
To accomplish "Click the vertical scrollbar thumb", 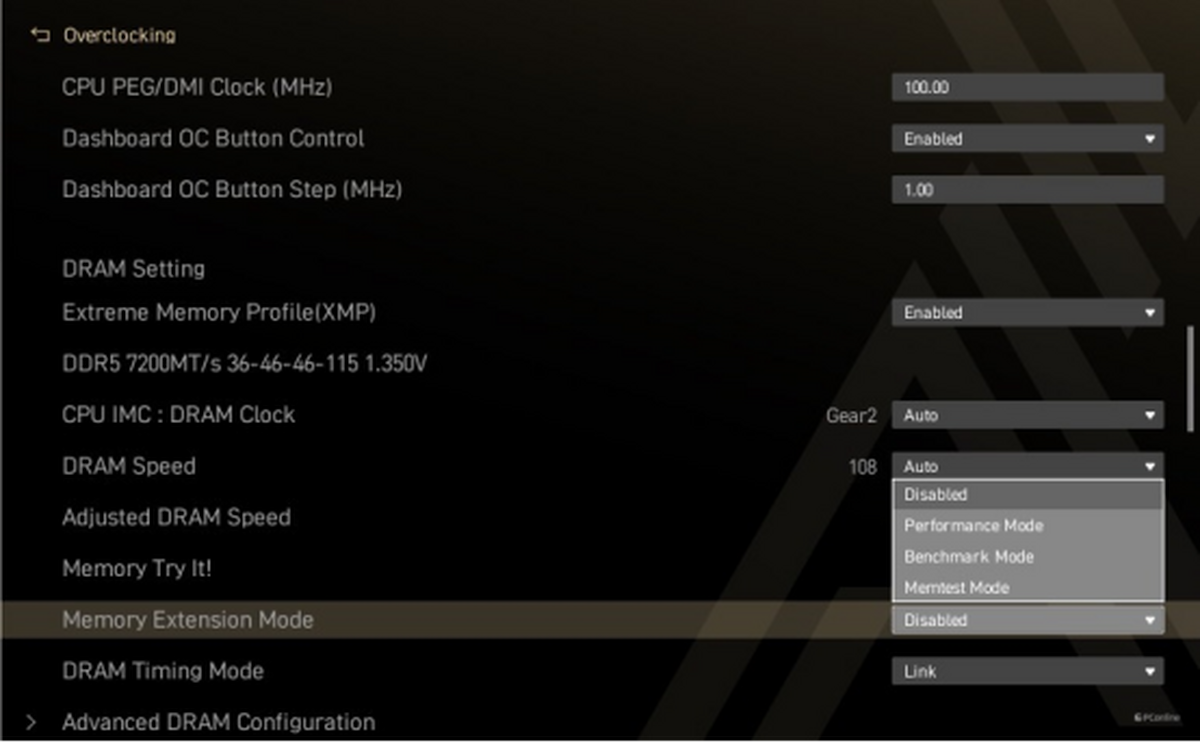I will [1190, 380].
